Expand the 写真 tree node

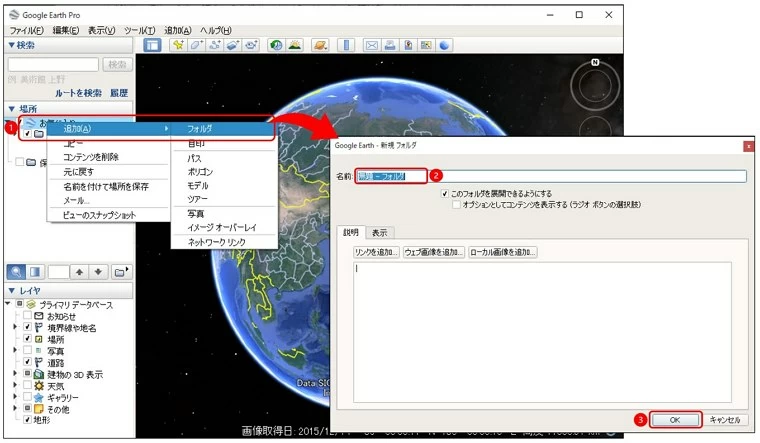(x=16, y=350)
